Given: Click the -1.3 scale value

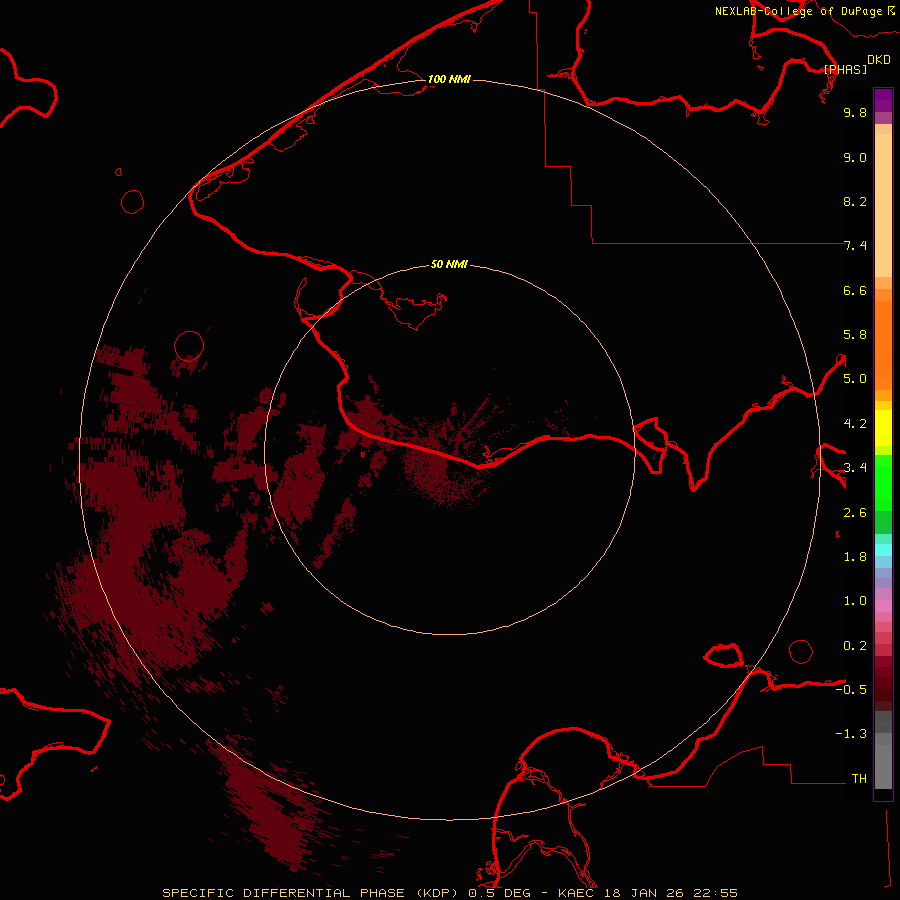Looking at the screenshot, I should (x=851, y=734).
